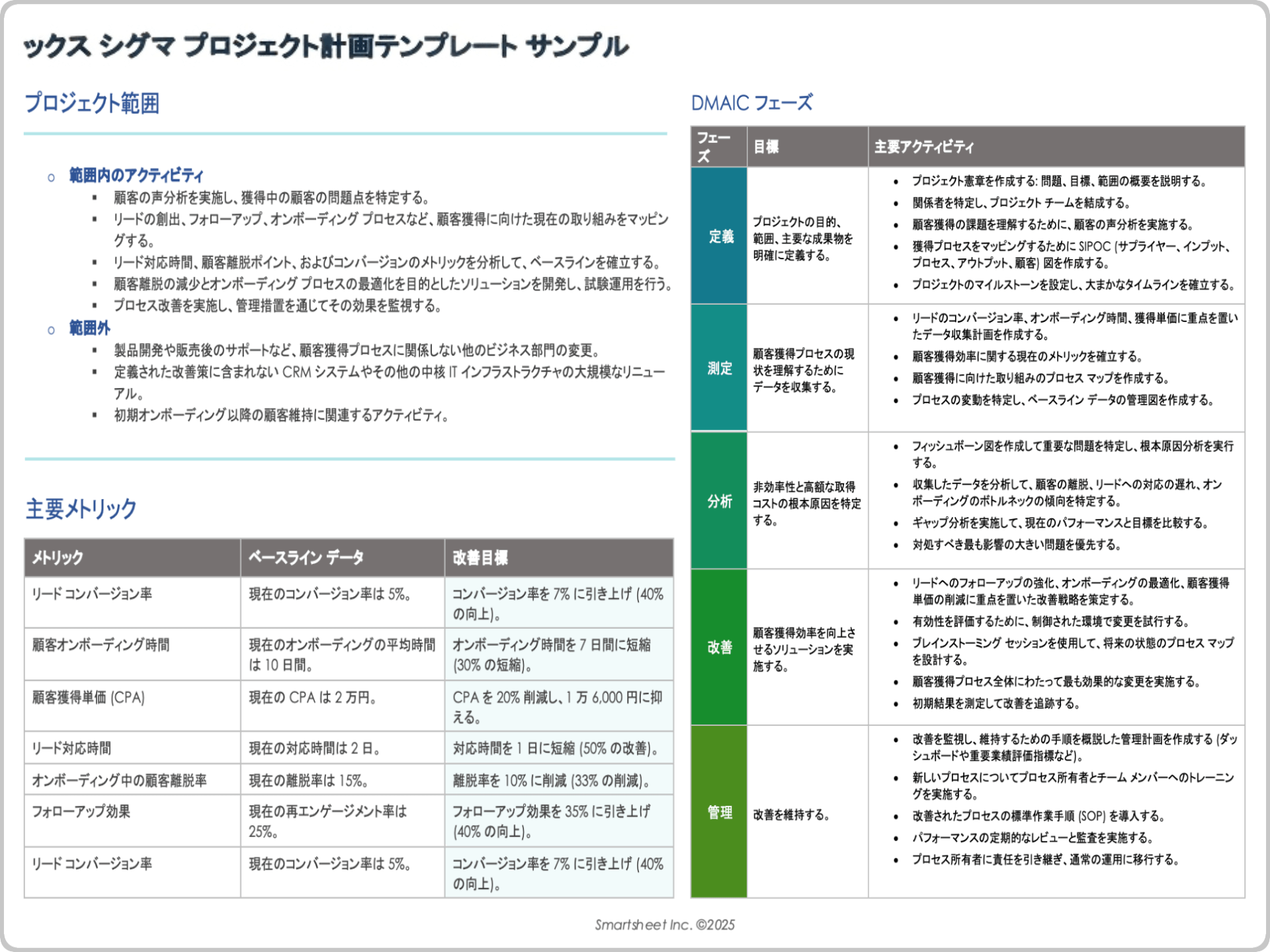This screenshot has height=952, width=1270.
Task: Click the メトリック column header
Action: tap(132, 557)
